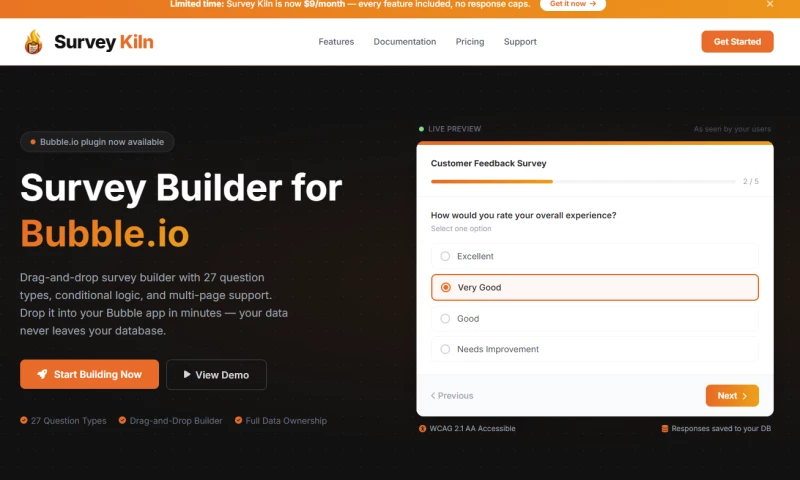The width and height of the screenshot is (800, 480).
Task: Select the Excellent radio option
Action: 594,256
